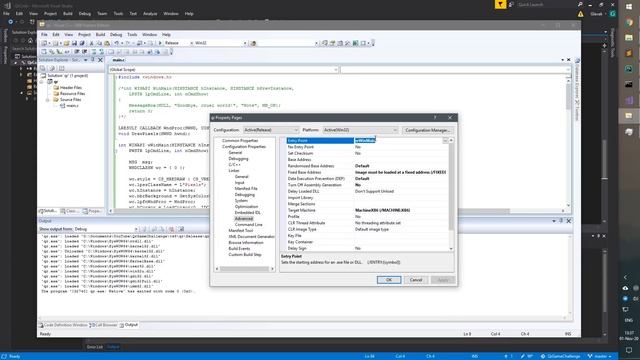Viewport: 640px width, 360px height.
Task: Click the Windows Start button on the taskbar
Action: tap(629, 7)
